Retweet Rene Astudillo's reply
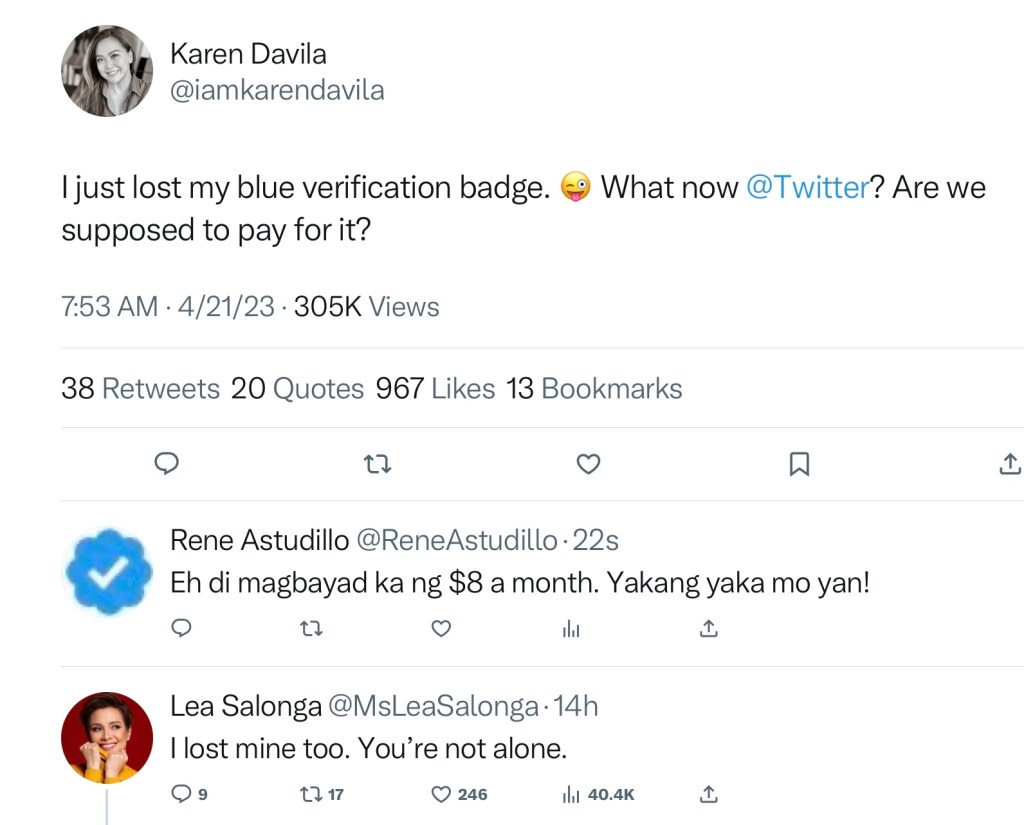 click(x=311, y=628)
